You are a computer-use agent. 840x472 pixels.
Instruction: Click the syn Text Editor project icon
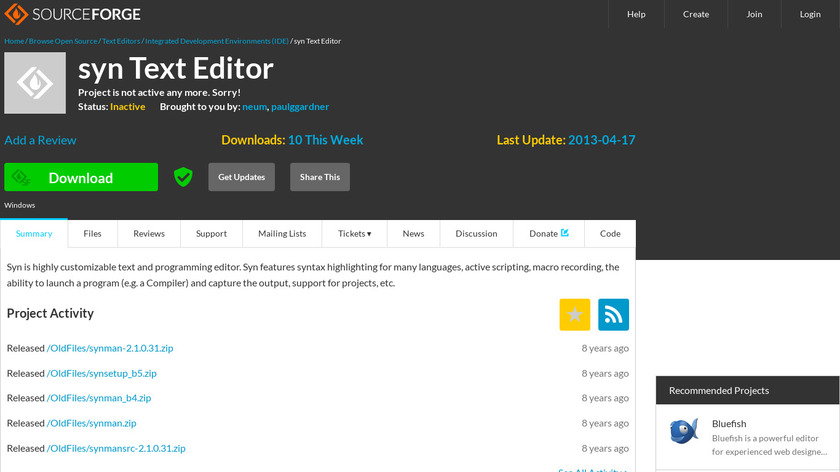coord(35,83)
